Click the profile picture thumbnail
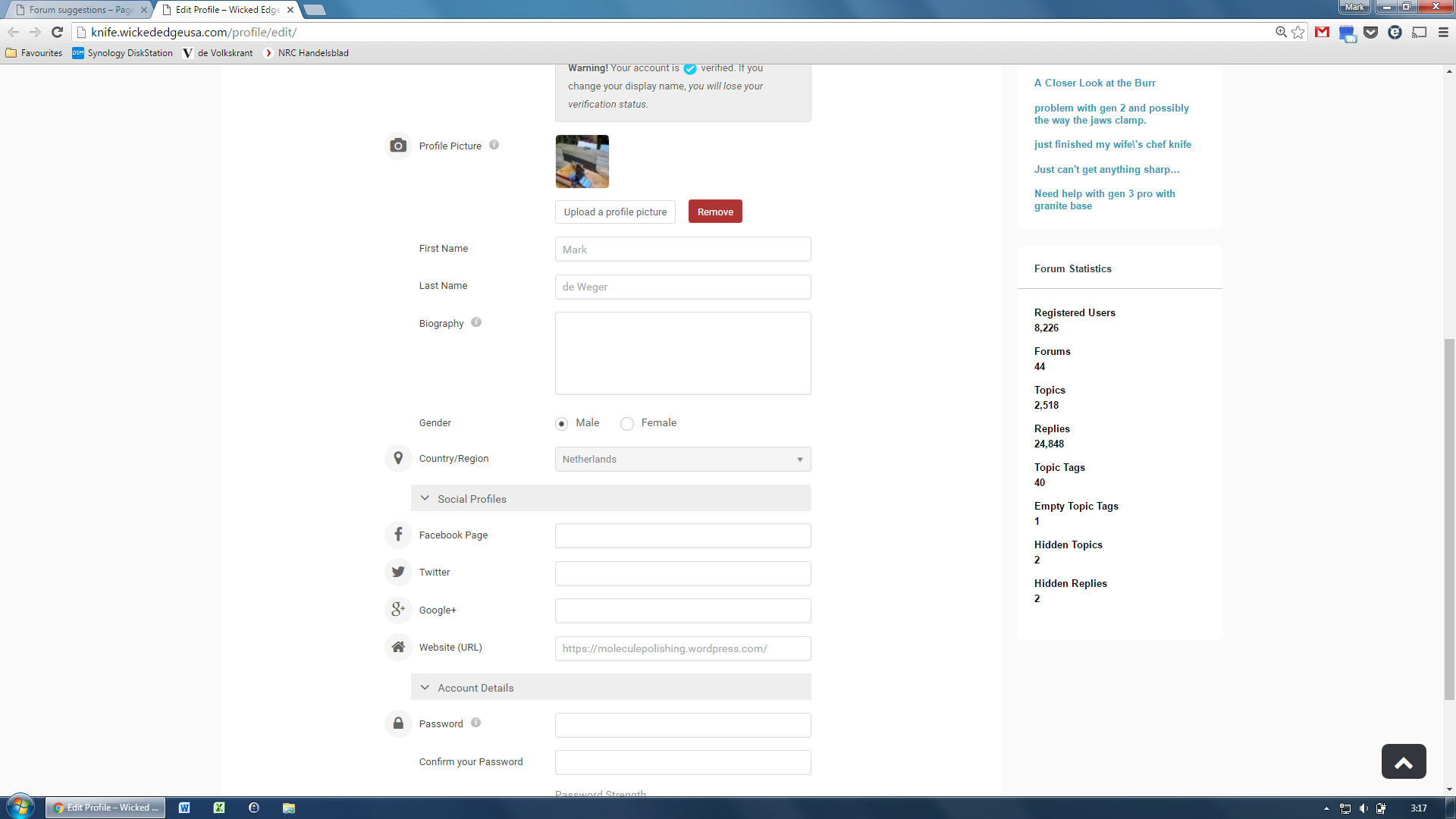The image size is (1456, 819). coord(582,162)
